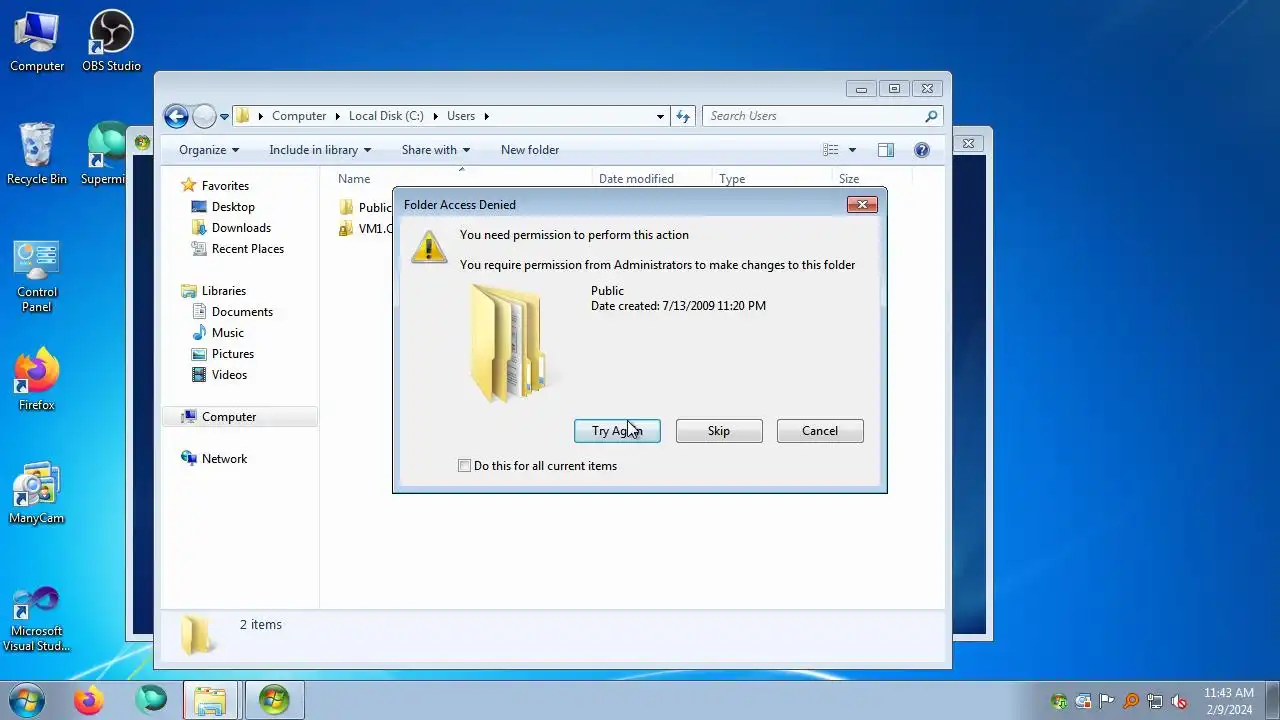
Task: Click the Try Again button
Action: [x=617, y=431]
